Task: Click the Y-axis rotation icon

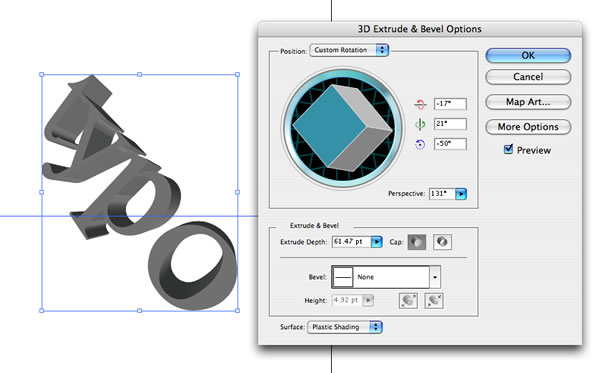Action: pos(420,124)
